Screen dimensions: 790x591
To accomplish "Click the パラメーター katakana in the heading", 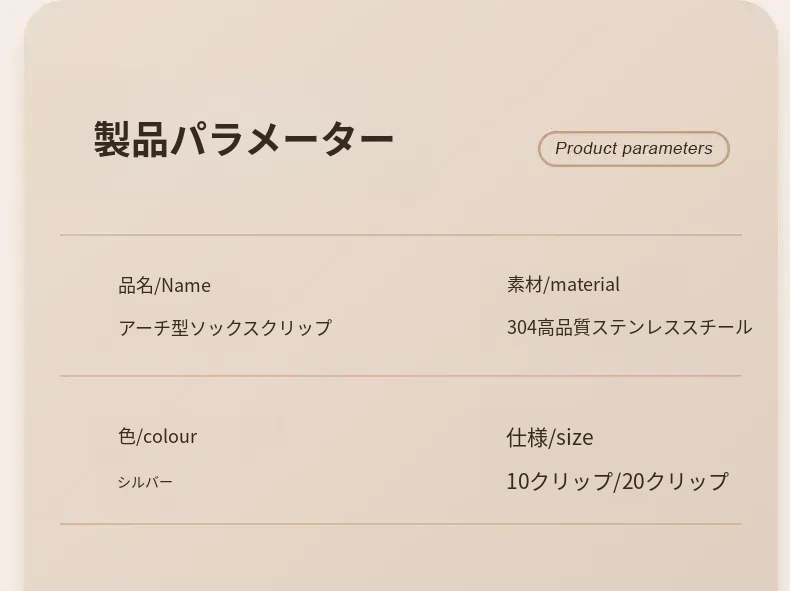I will [282, 140].
